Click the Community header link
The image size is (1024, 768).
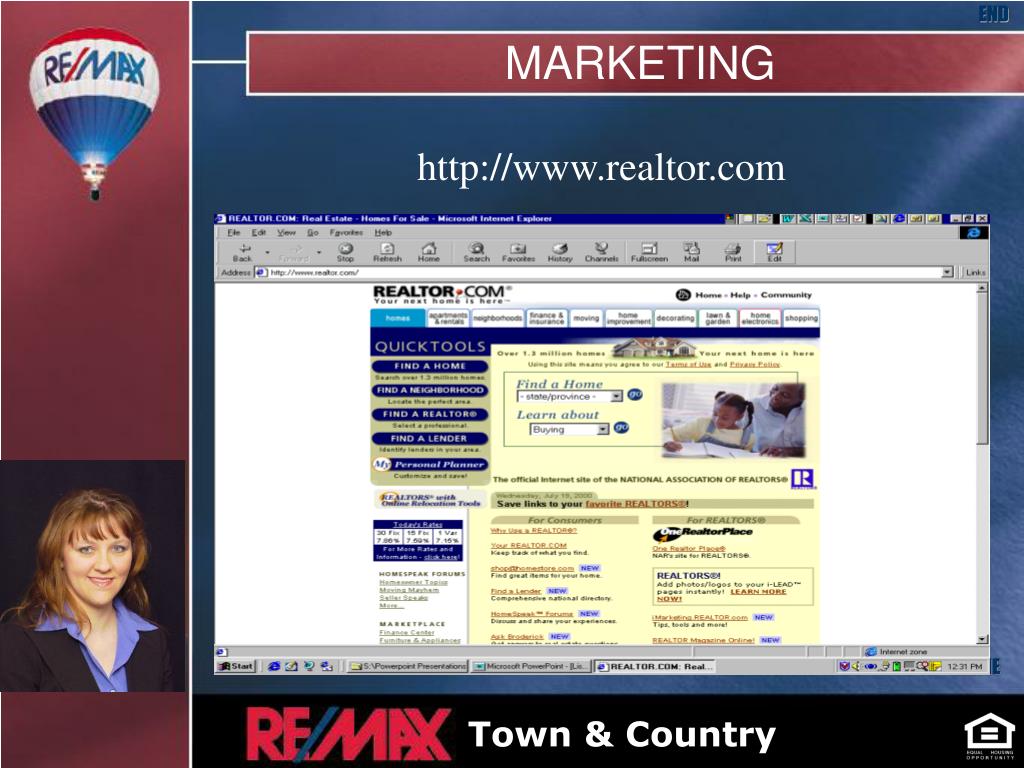tap(786, 295)
